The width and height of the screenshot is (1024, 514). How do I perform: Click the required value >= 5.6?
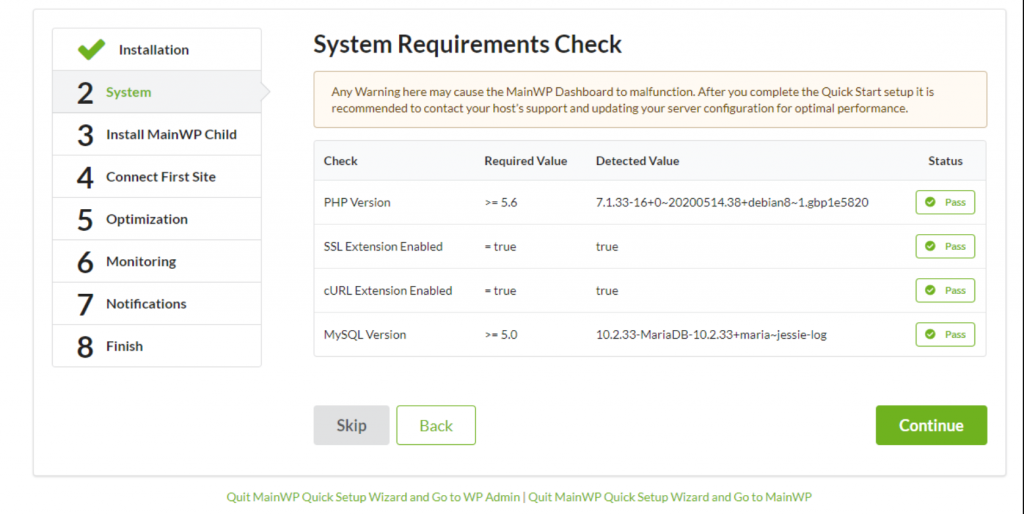point(501,202)
